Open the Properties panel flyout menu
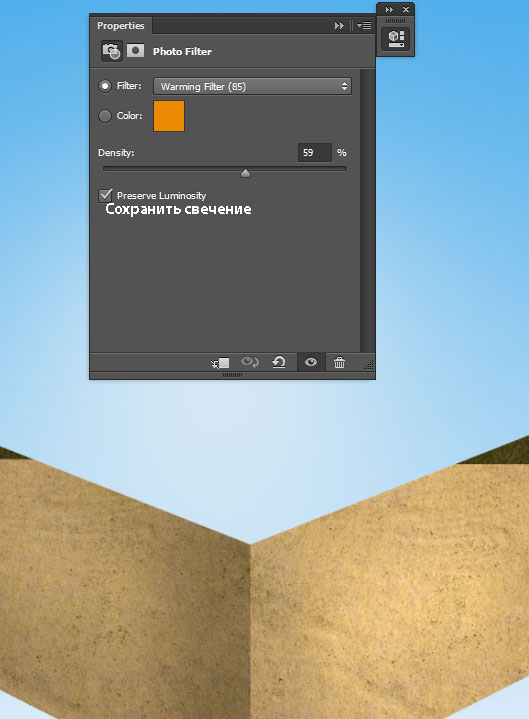The height and width of the screenshot is (719, 529). coord(364,26)
